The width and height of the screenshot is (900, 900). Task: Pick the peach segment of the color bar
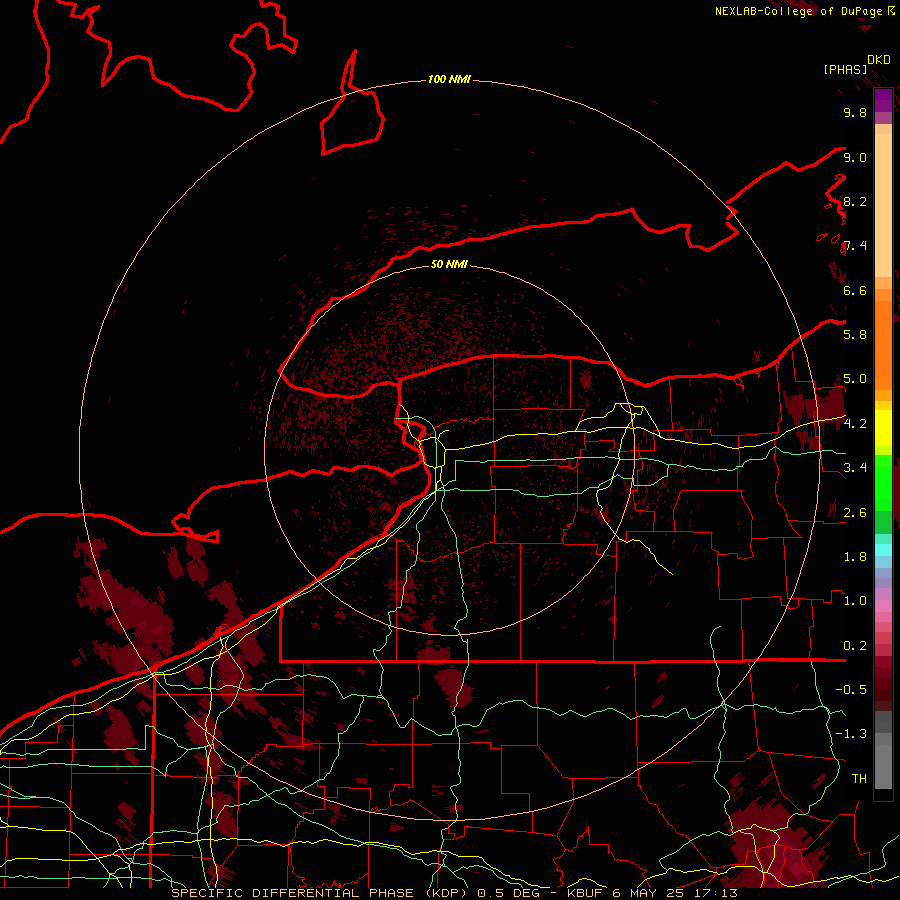pos(883,204)
